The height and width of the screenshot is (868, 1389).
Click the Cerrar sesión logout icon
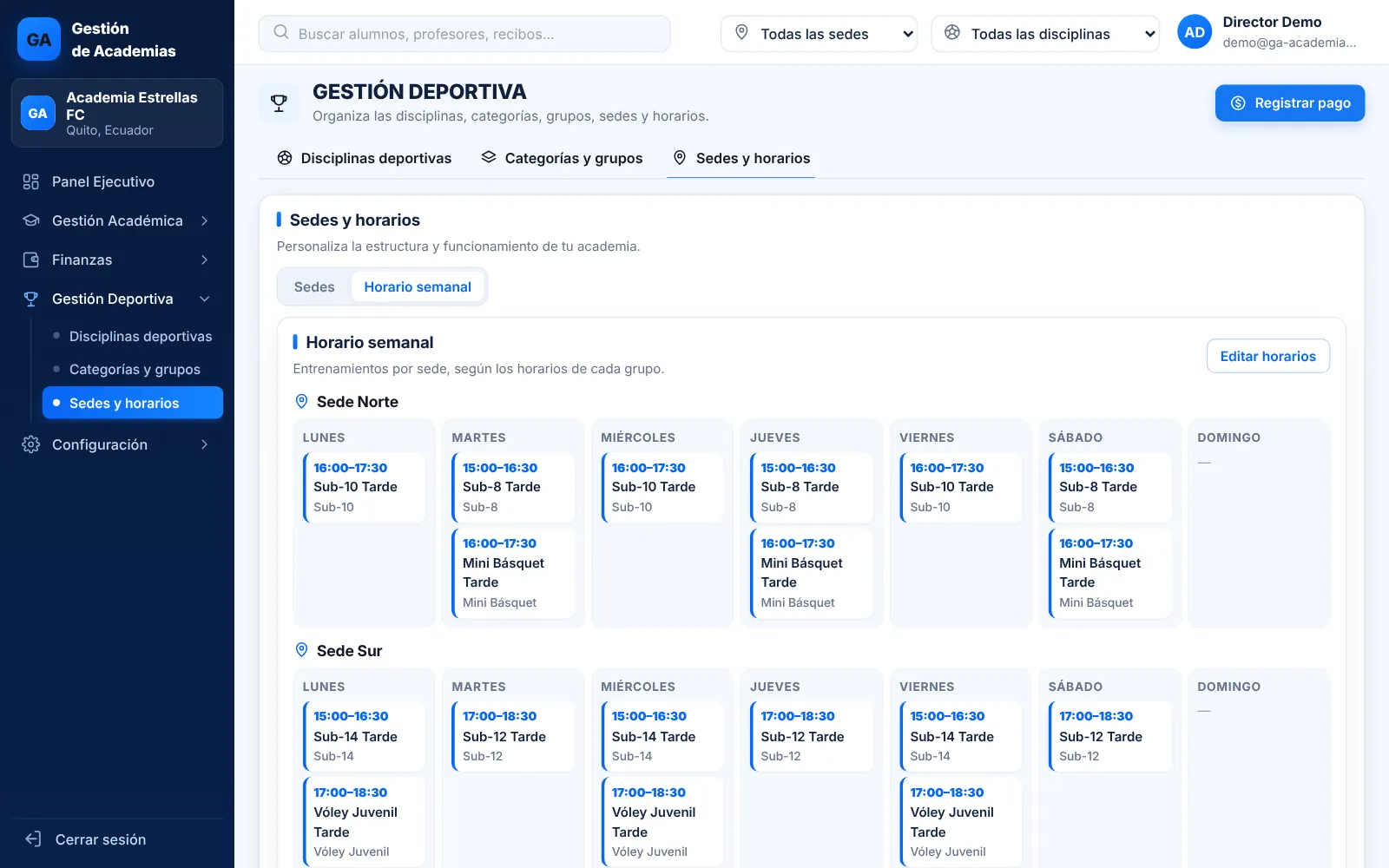(34, 839)
